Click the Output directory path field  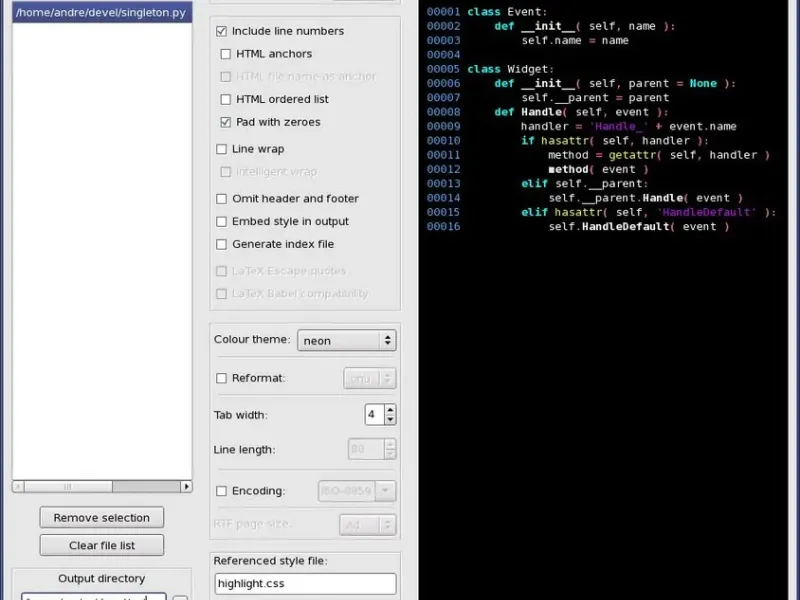[94, 596]
